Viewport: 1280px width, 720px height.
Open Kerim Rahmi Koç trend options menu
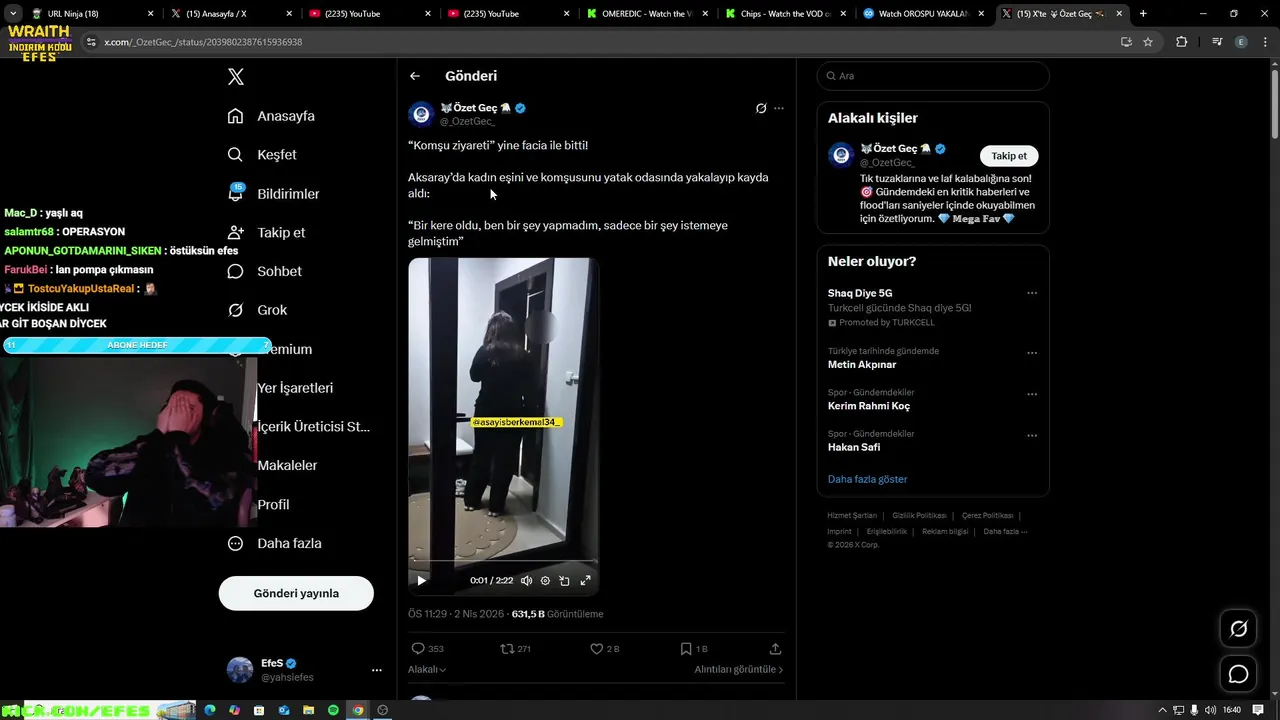(1032, 394)
